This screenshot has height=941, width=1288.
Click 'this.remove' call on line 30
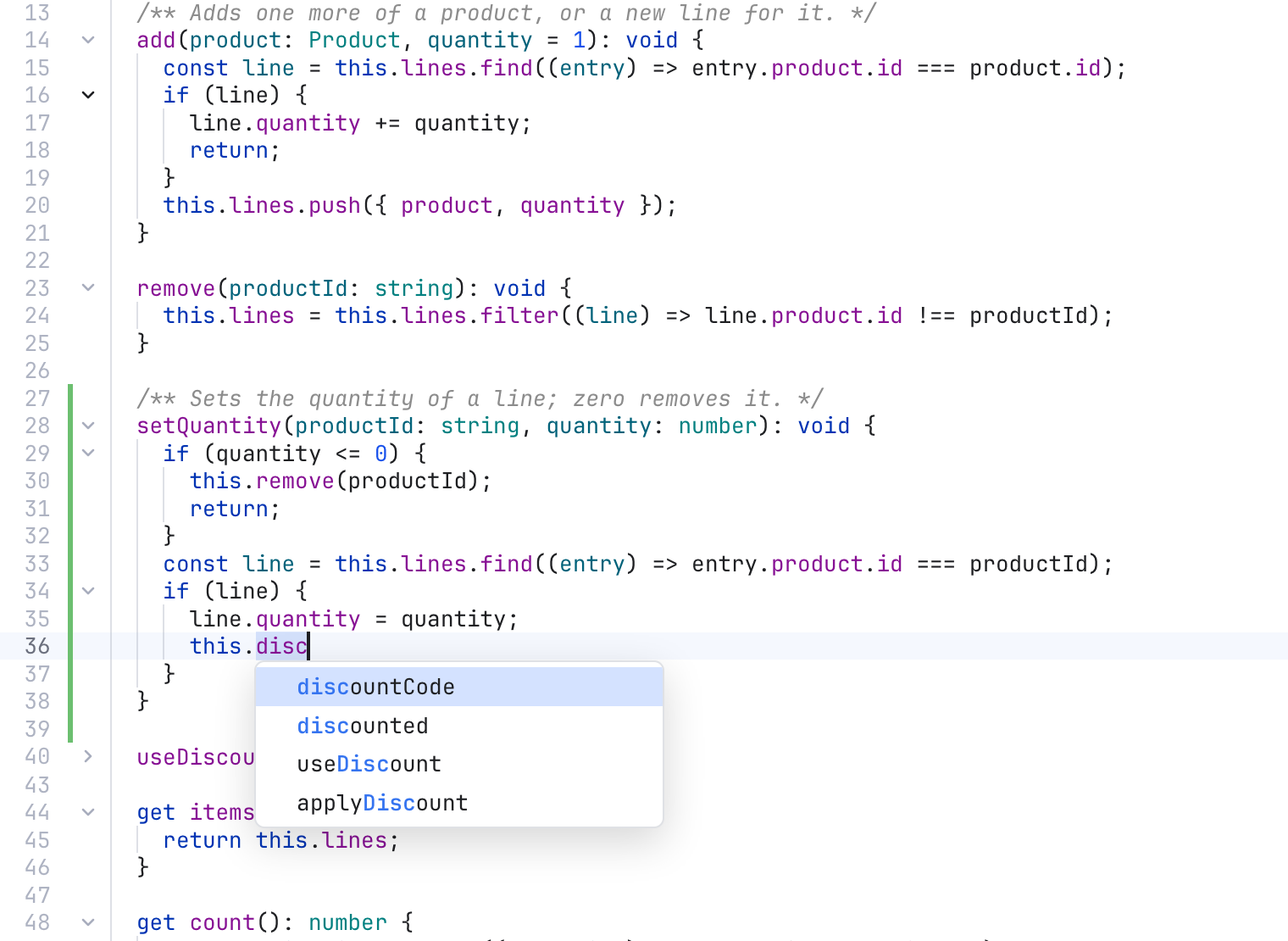262,481
